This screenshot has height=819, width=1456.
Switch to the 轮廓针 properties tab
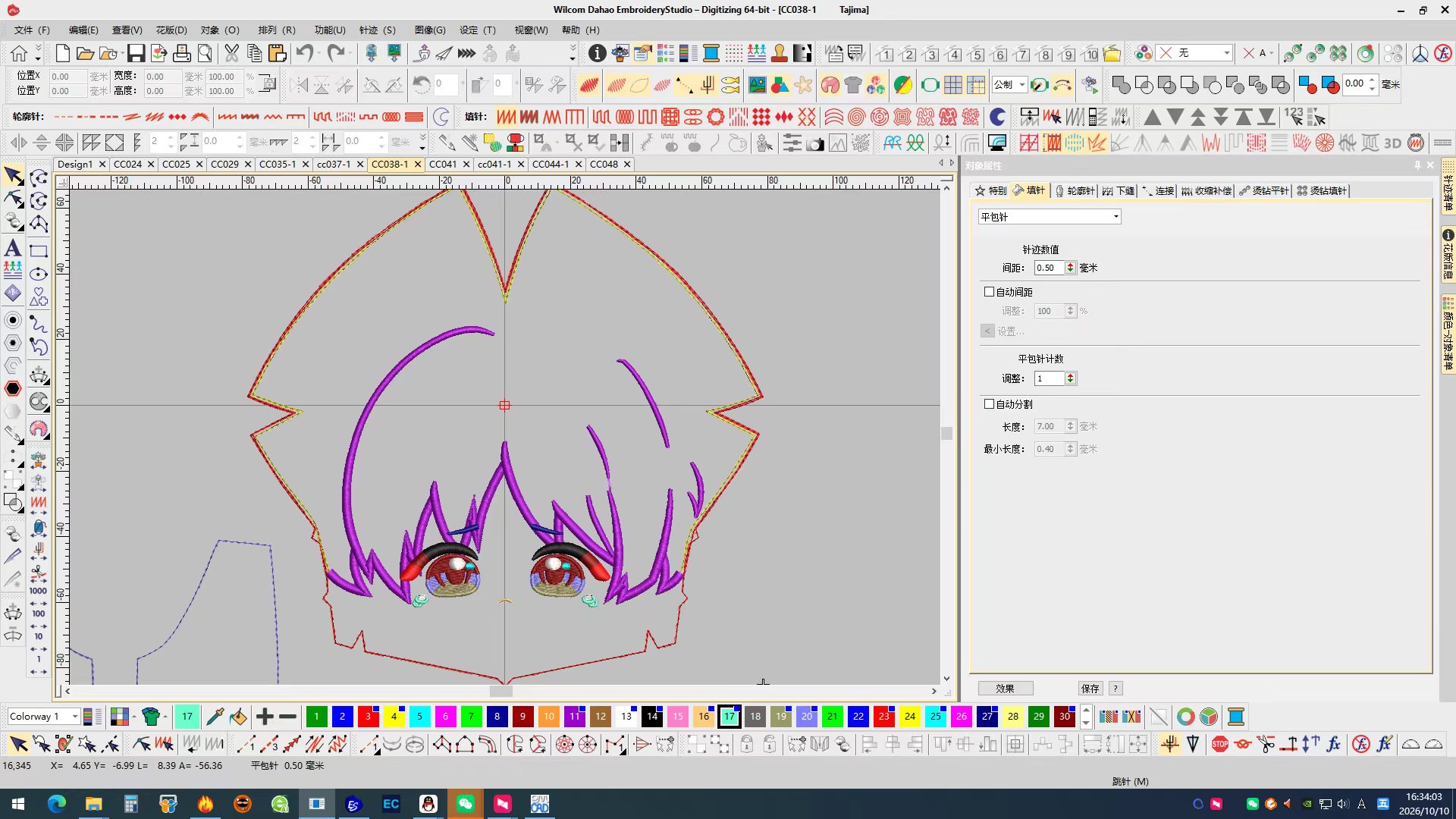click(1075, 190)
